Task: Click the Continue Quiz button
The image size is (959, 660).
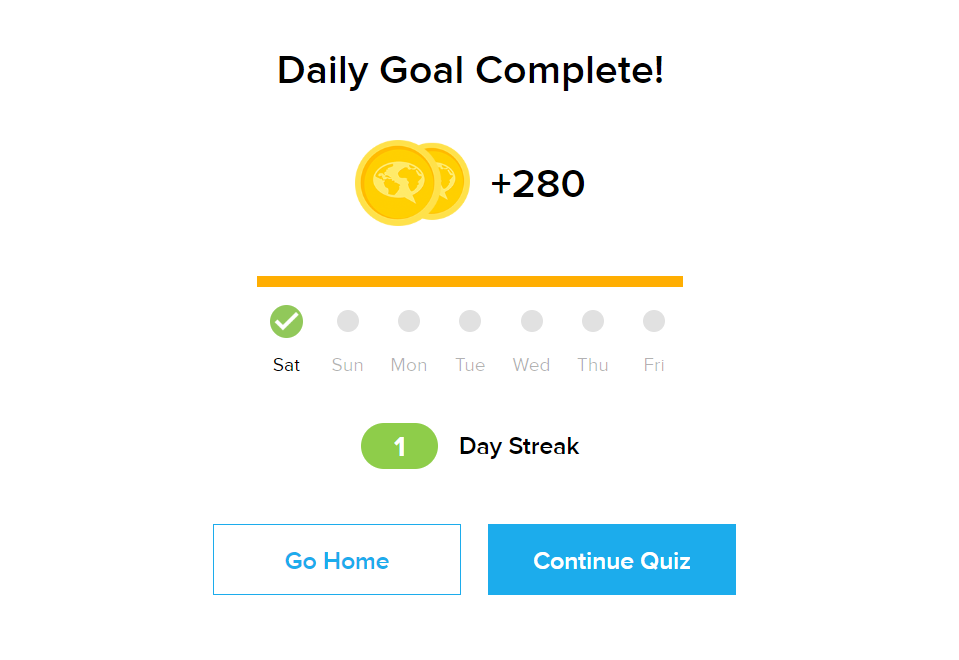Action: click(x=612, y=559)
